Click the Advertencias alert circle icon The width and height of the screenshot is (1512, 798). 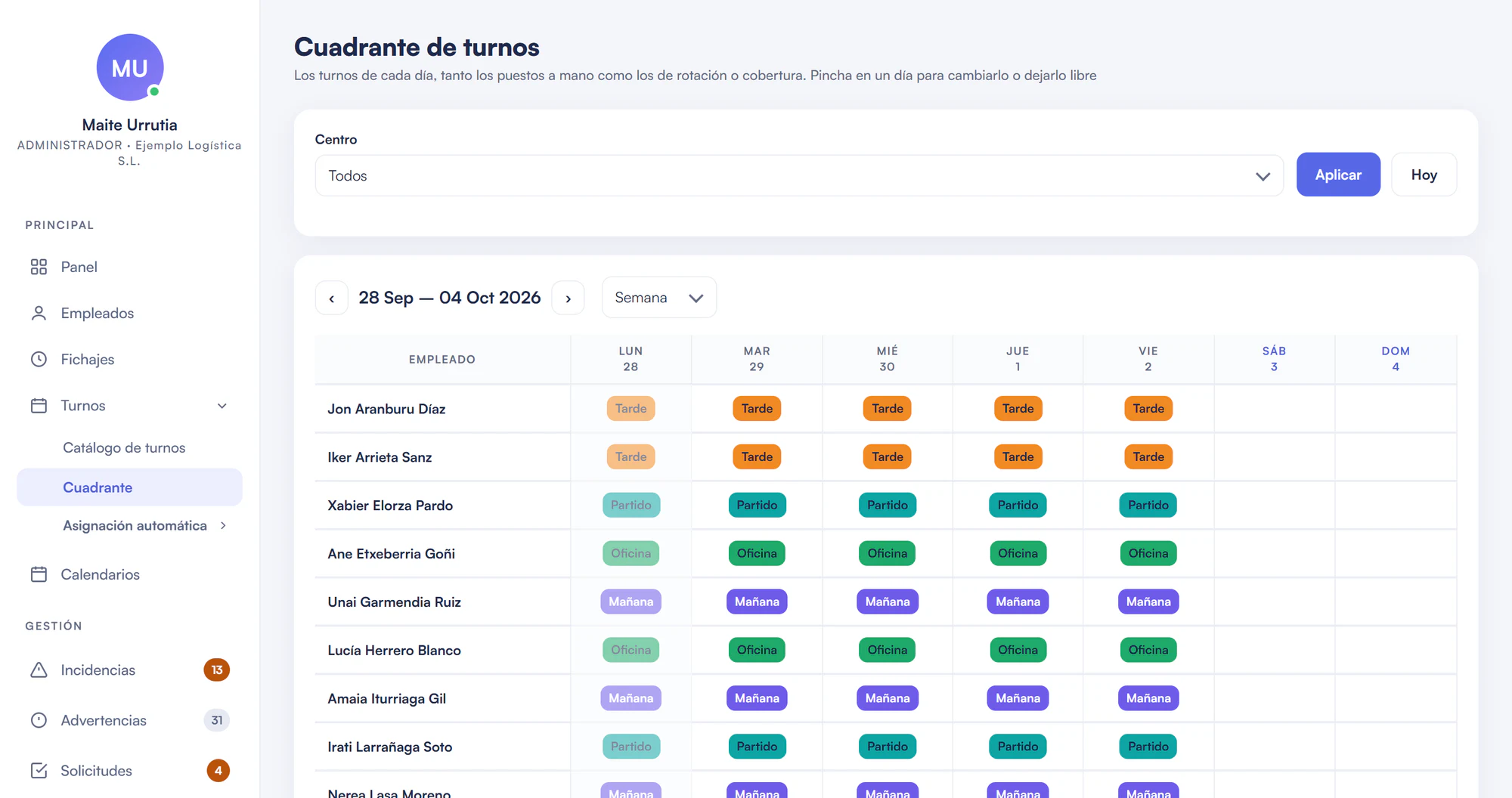[x=39, y=720]
